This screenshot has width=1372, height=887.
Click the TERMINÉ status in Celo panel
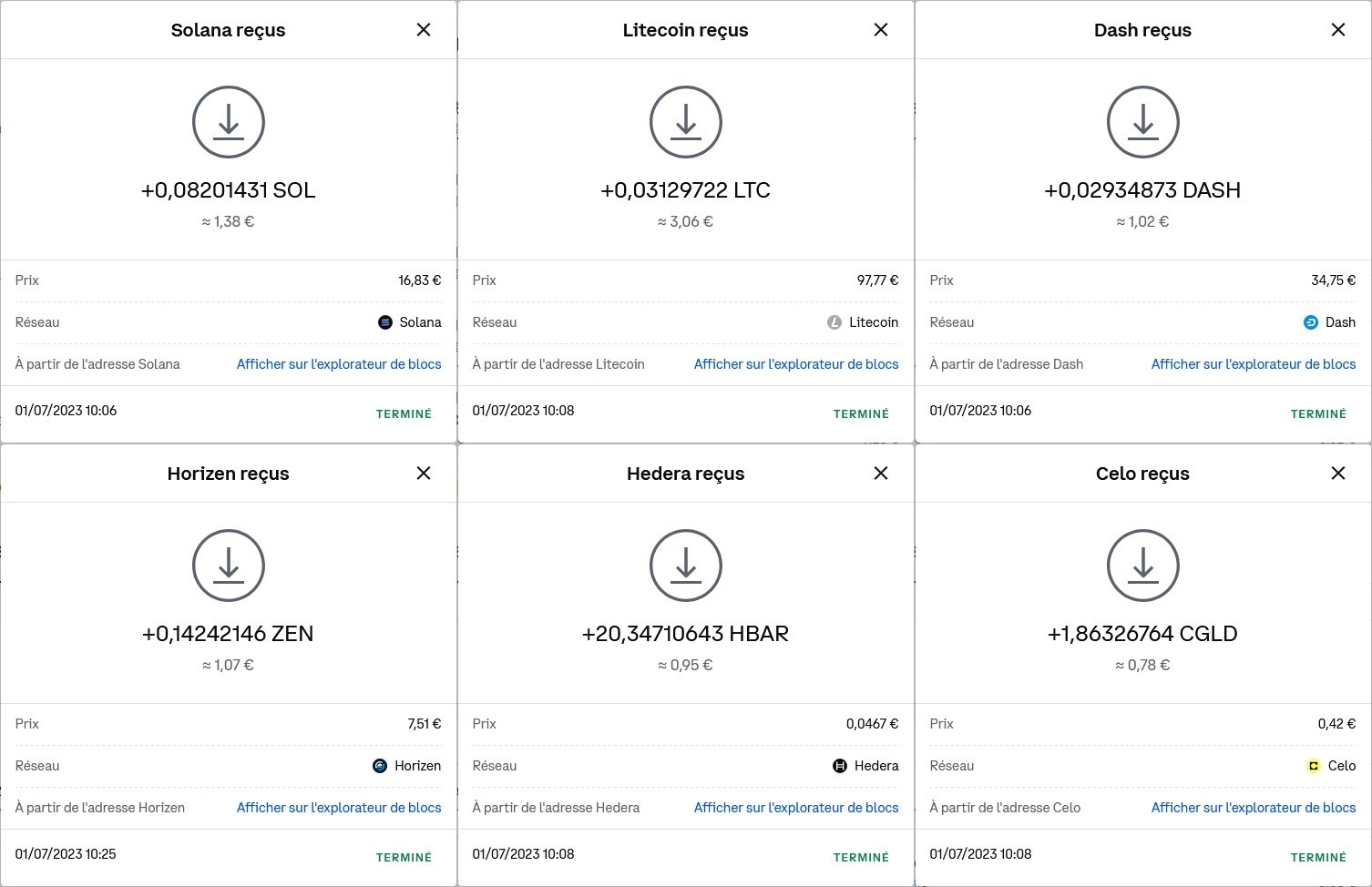pyautogui.click(x=1319, y=858)
